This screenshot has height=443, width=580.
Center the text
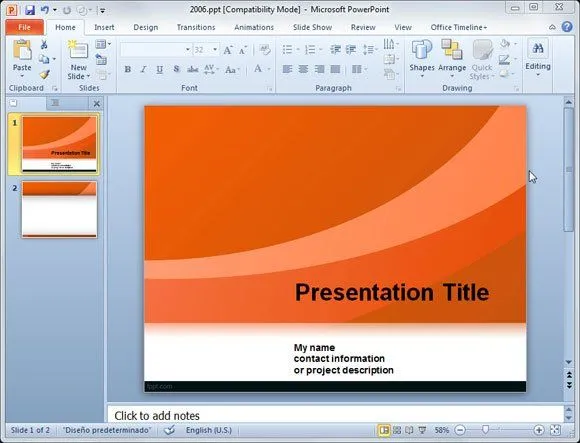pos(303,69)
